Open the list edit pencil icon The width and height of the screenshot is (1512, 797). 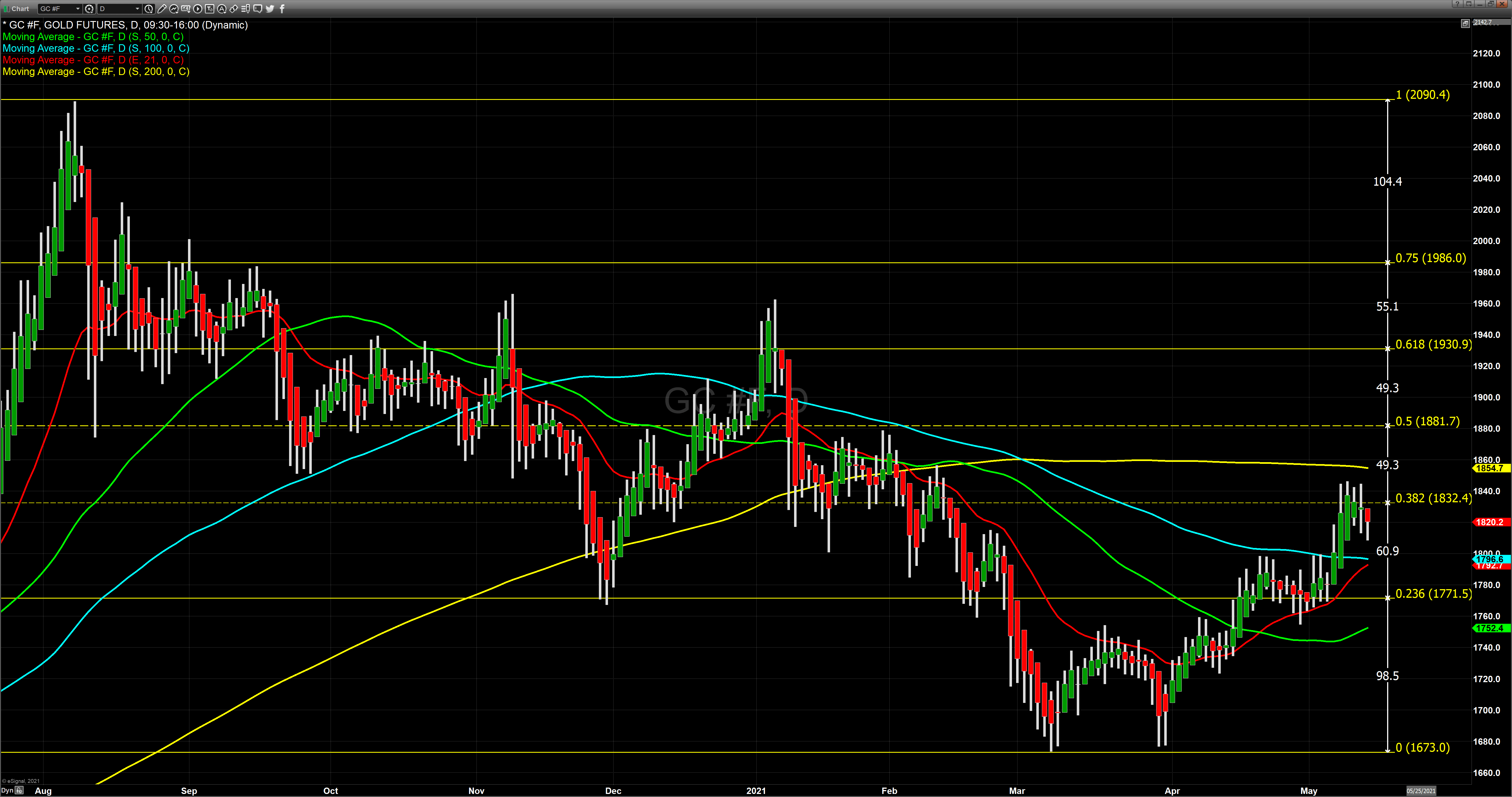245,9
